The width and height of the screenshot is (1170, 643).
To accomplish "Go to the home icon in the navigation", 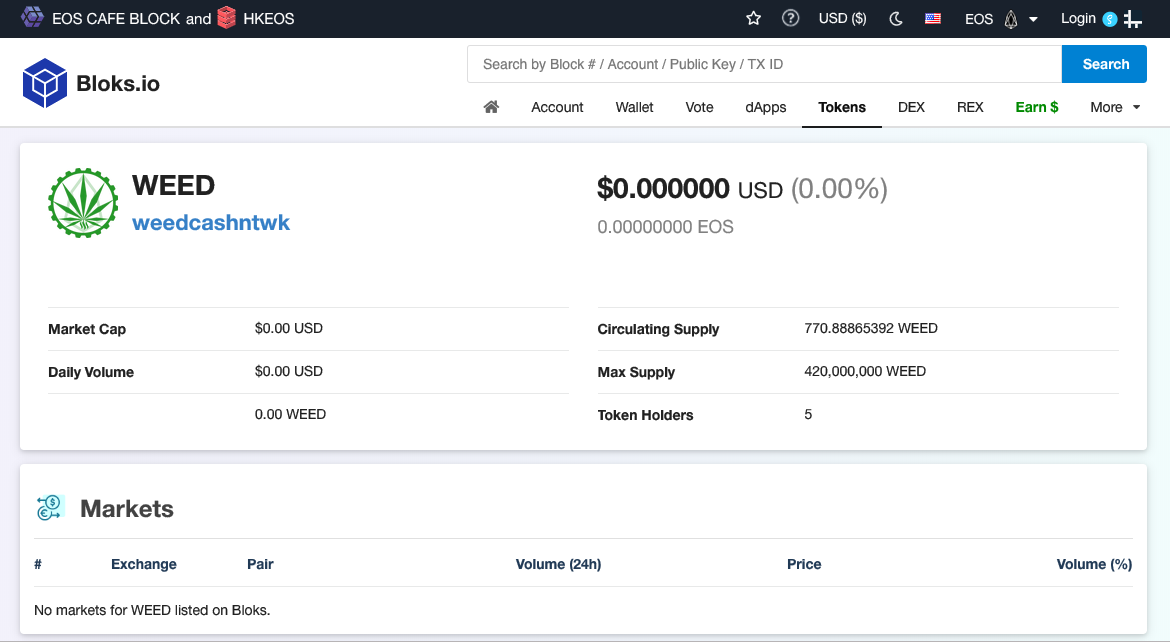I will tap(491, 107).
